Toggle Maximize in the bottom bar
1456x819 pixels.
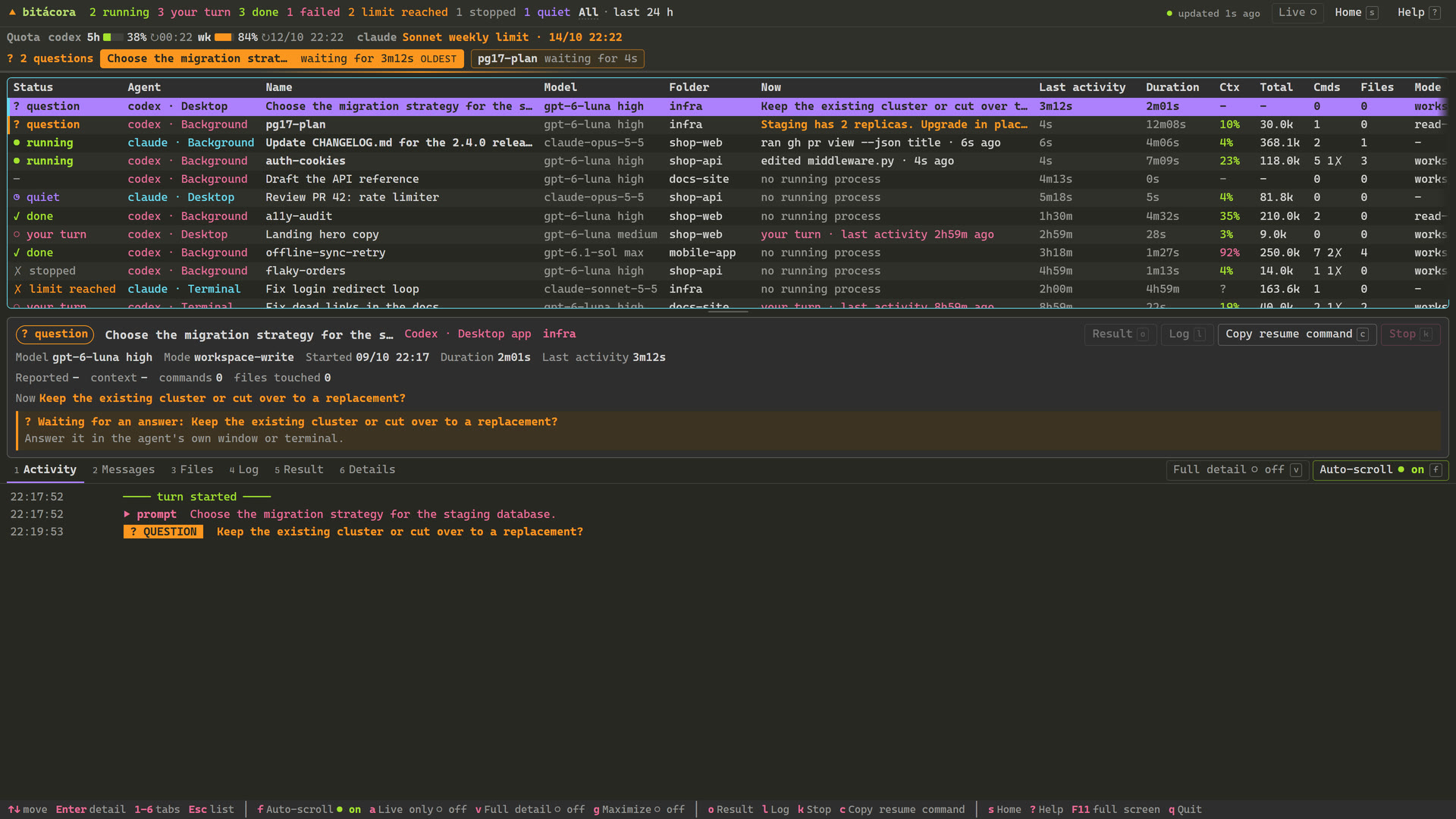pos(639,809)
